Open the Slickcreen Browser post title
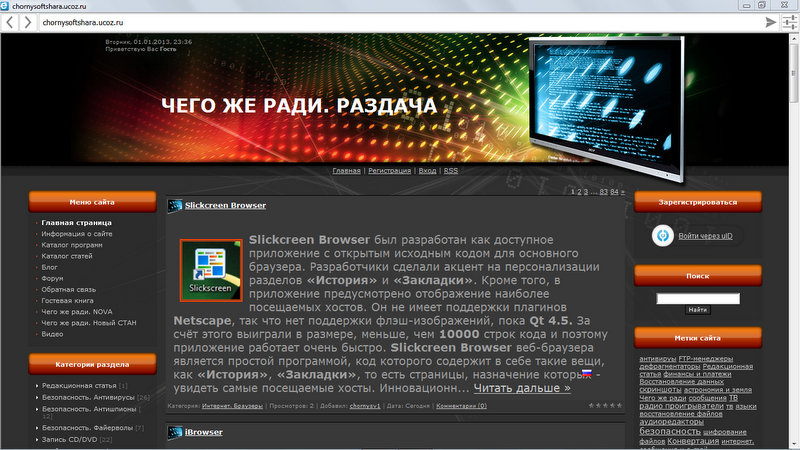This screenshot has width=800, height=450. pos(226,206)
